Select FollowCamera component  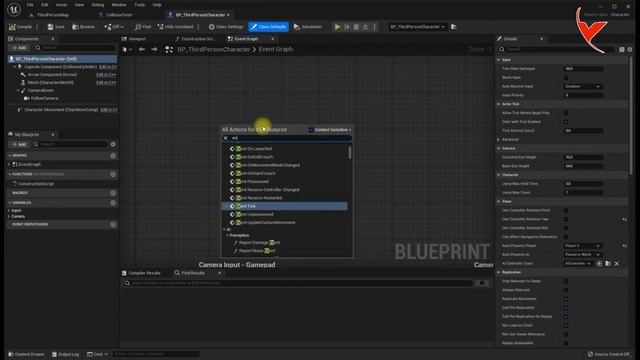[x=44, y=98]
